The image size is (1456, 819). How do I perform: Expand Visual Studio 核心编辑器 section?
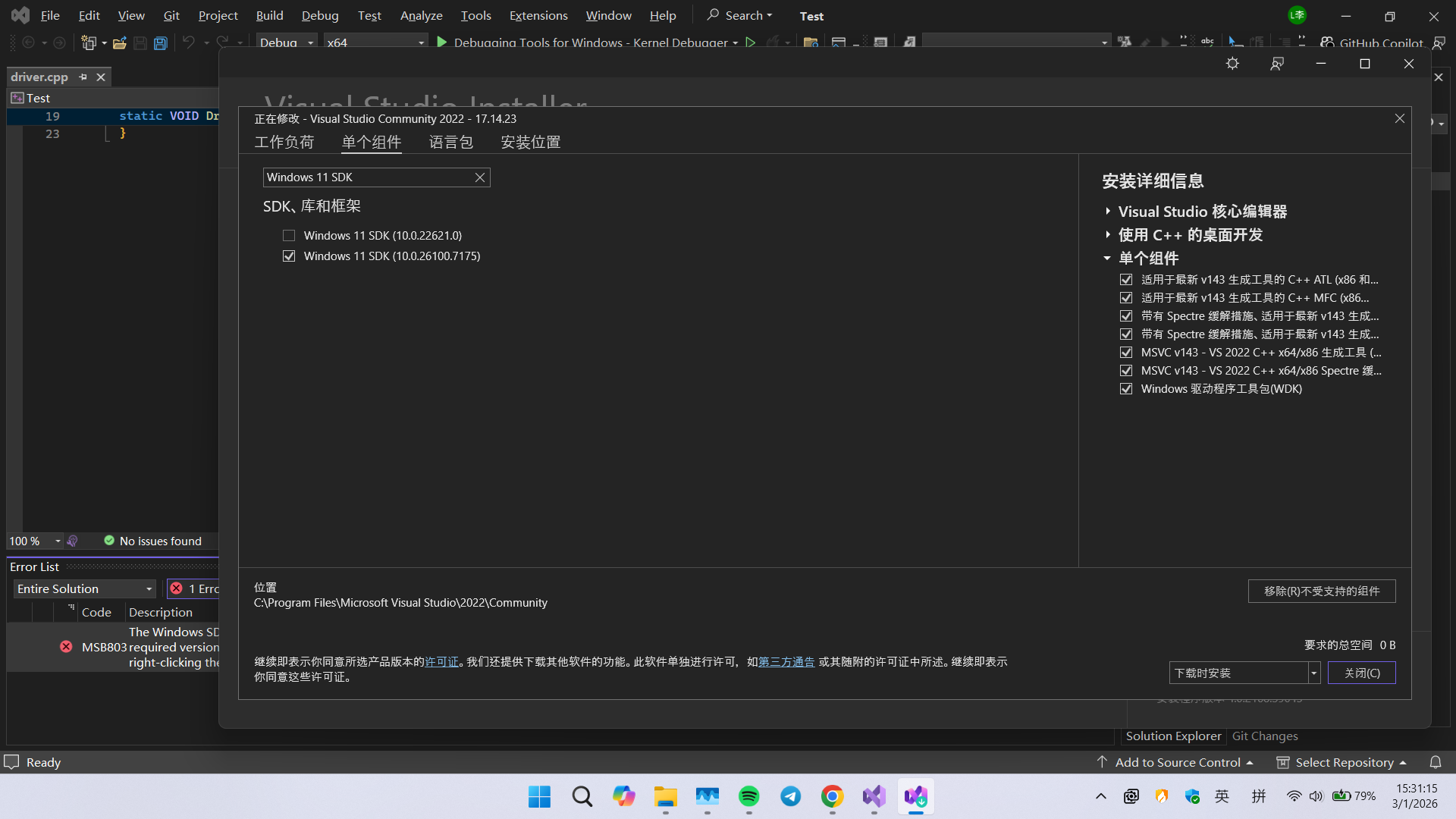tap(1108, 212)
